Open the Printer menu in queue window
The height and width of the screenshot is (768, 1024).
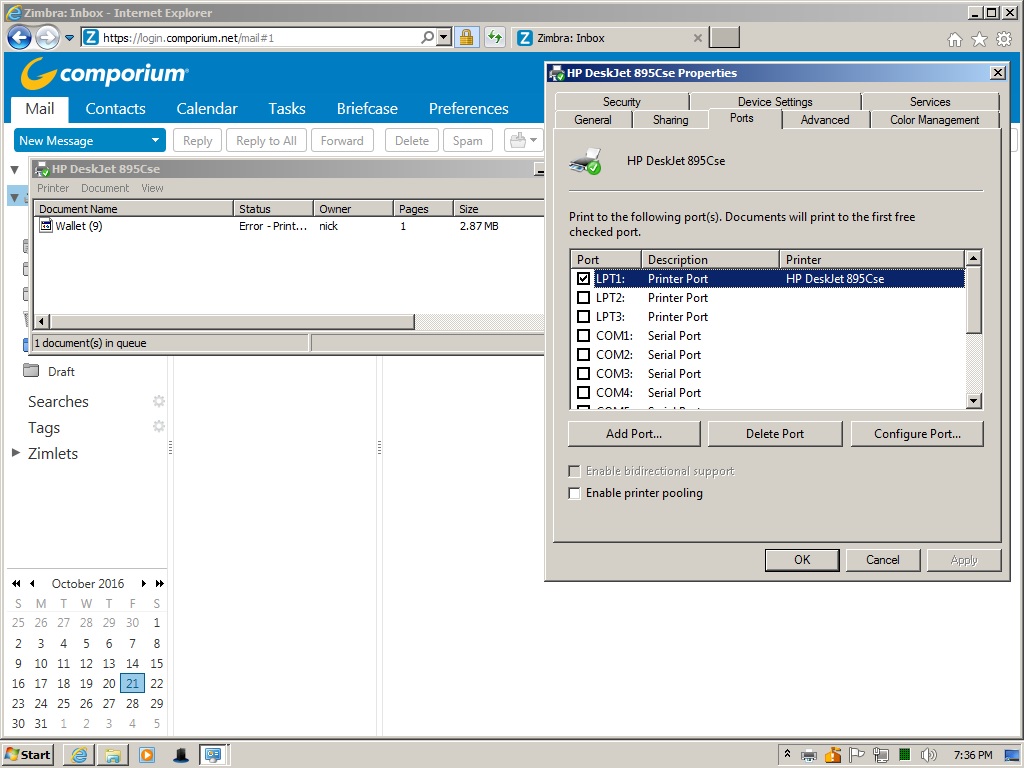tap(53, 188)
